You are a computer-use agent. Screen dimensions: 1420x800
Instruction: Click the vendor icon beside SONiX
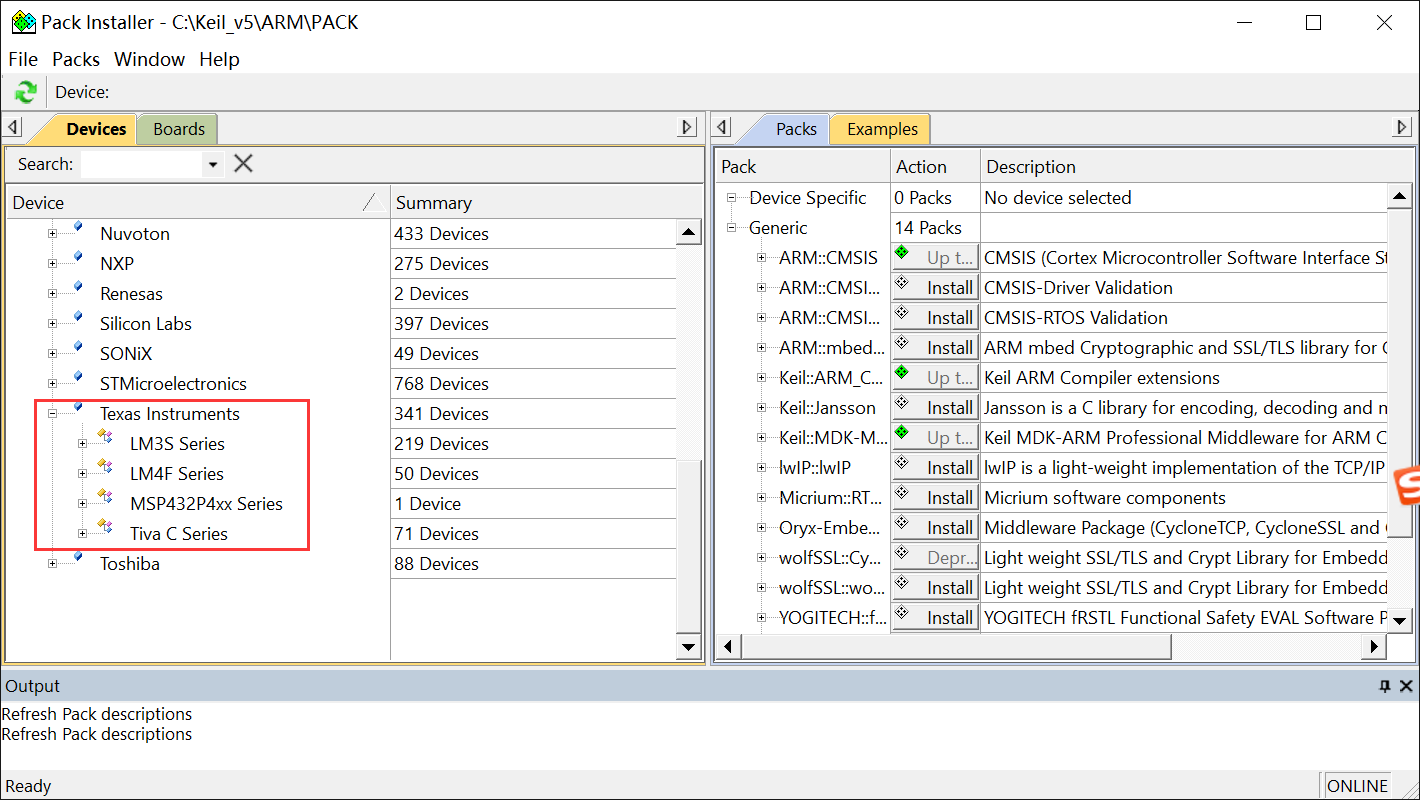click(x=78, y=349)
